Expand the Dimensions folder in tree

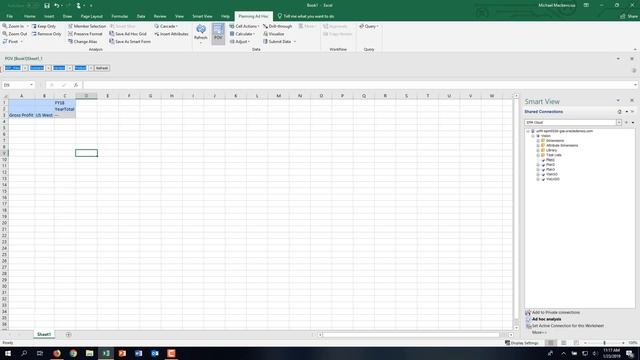tap(538, 140)
